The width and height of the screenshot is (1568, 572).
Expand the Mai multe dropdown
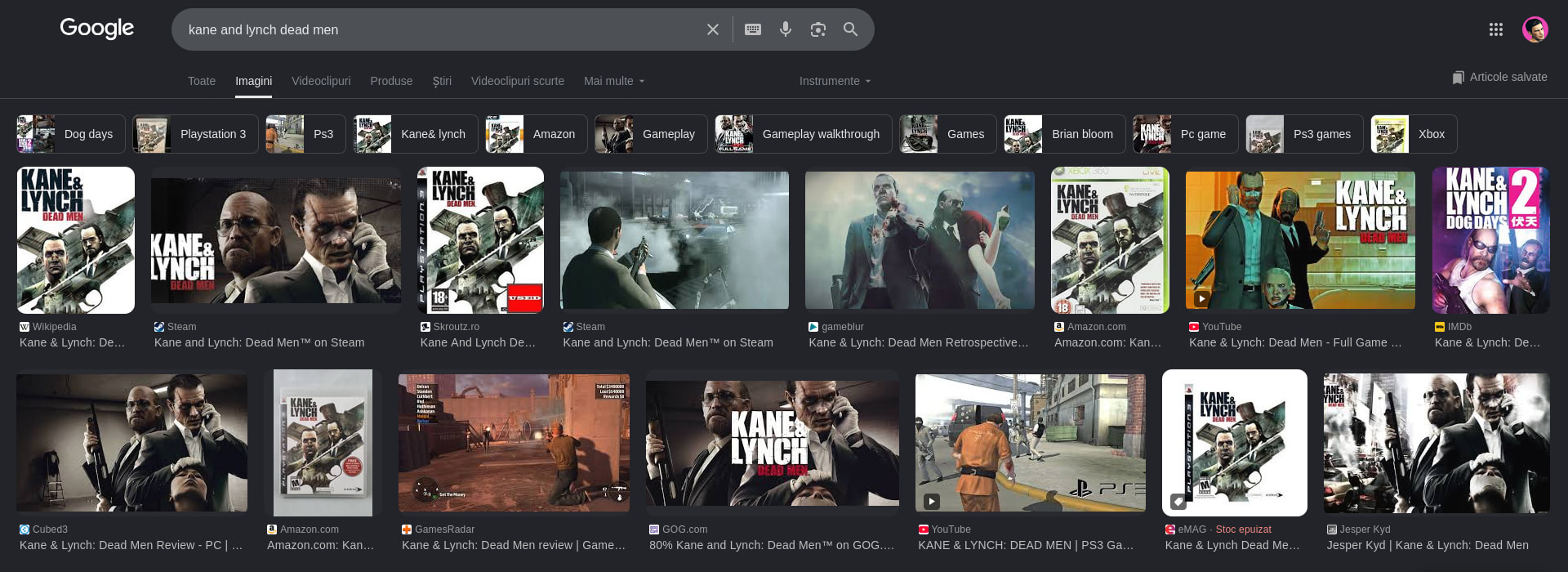(x=614, y=81)
